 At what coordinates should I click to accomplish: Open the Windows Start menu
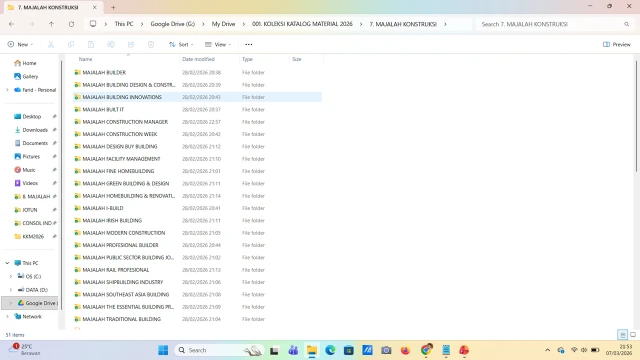coord(163,350)
